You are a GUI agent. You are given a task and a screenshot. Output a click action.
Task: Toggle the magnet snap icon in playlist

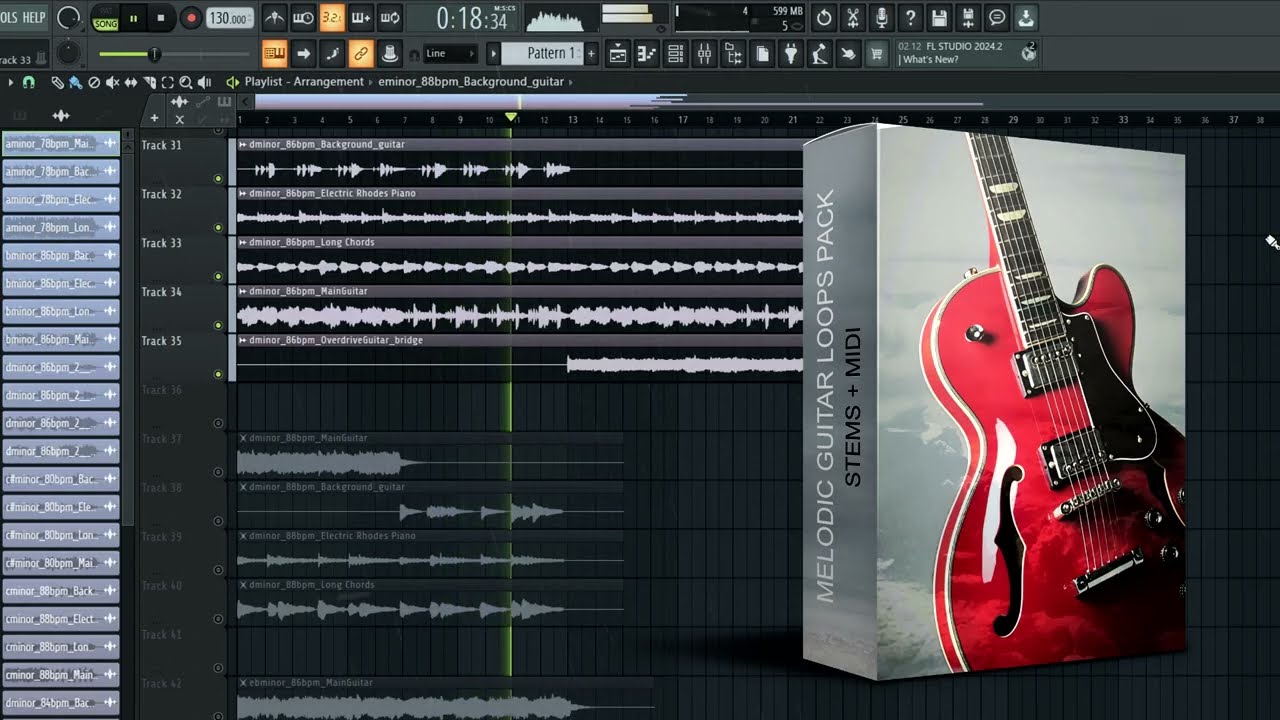29,82
